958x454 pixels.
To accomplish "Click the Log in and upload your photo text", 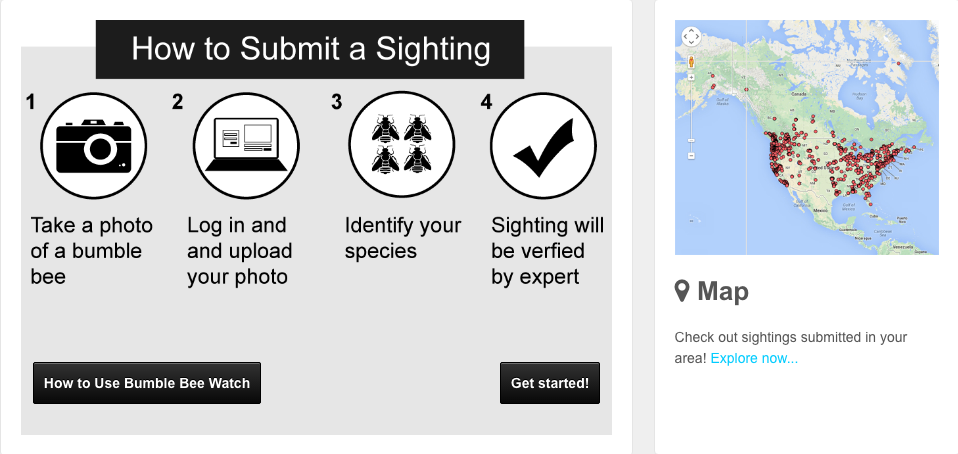I will tap(240, 251).
